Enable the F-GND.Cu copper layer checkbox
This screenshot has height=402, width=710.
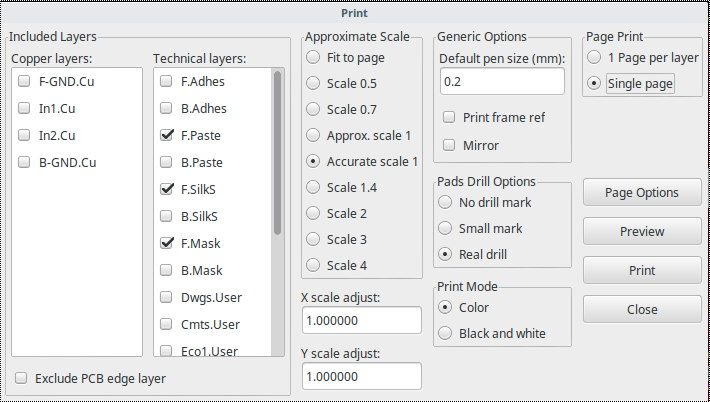[23, 81]
